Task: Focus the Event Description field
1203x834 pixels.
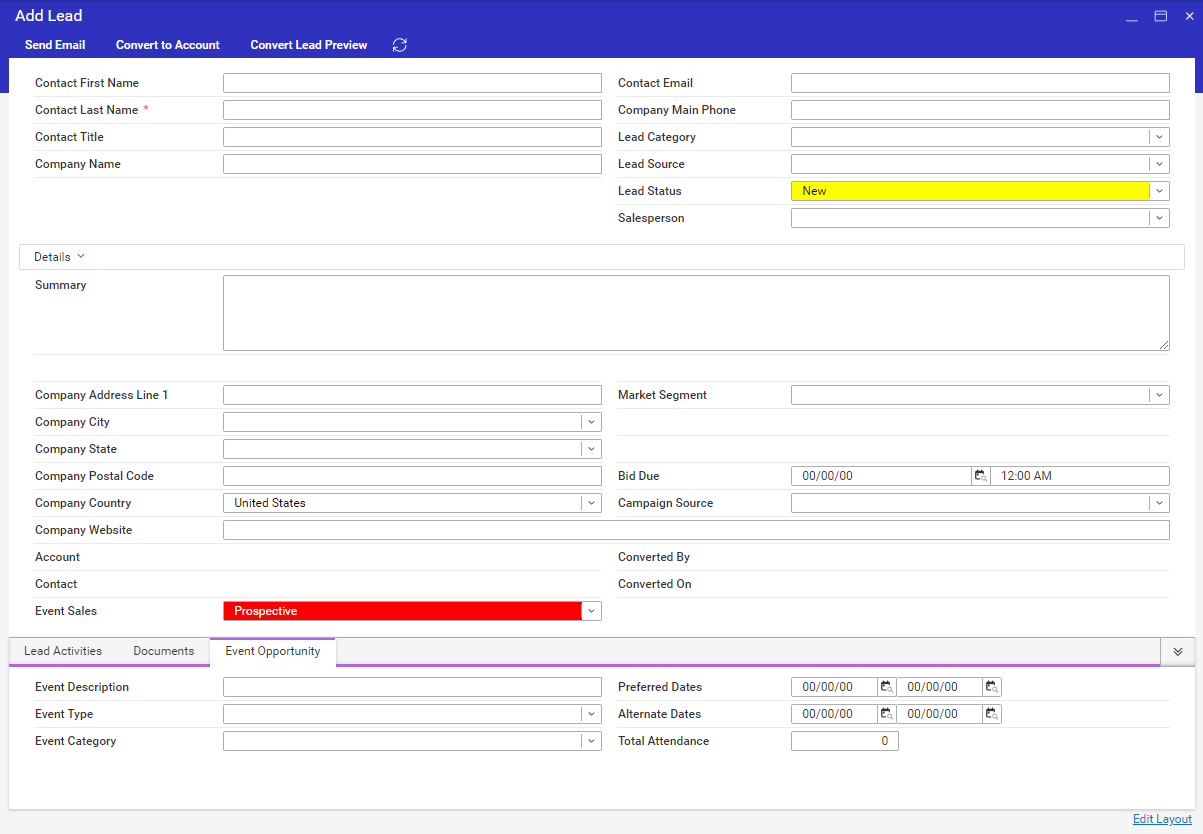Action: (412, 687)
